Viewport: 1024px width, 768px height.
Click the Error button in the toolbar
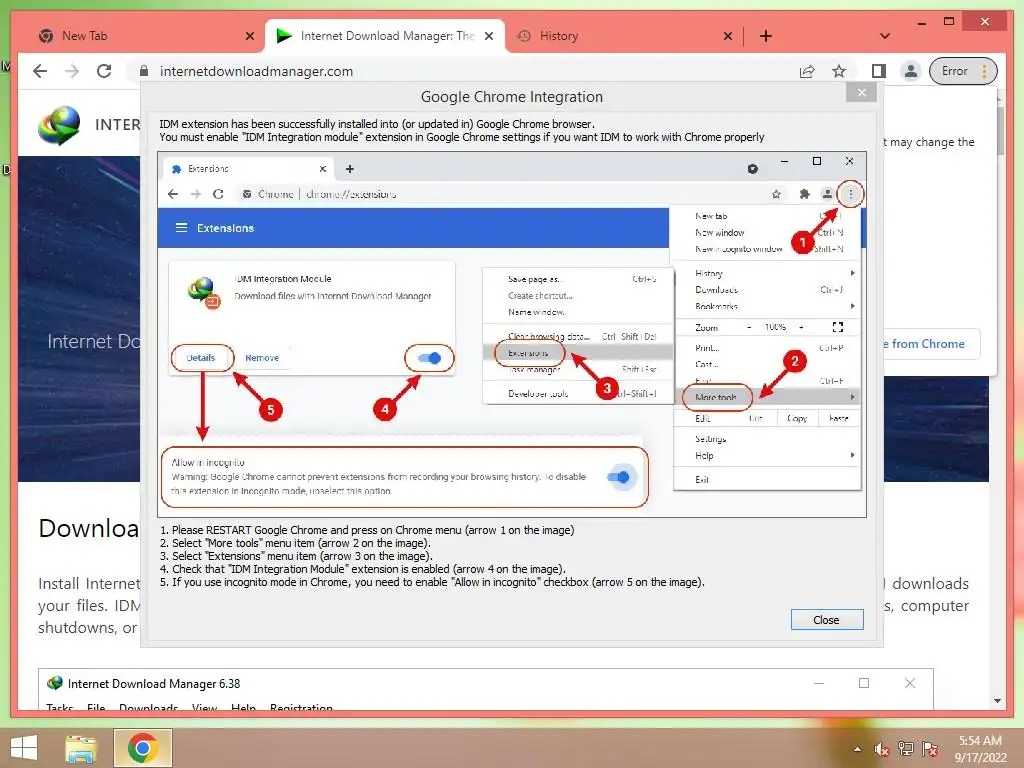(954, 71)
